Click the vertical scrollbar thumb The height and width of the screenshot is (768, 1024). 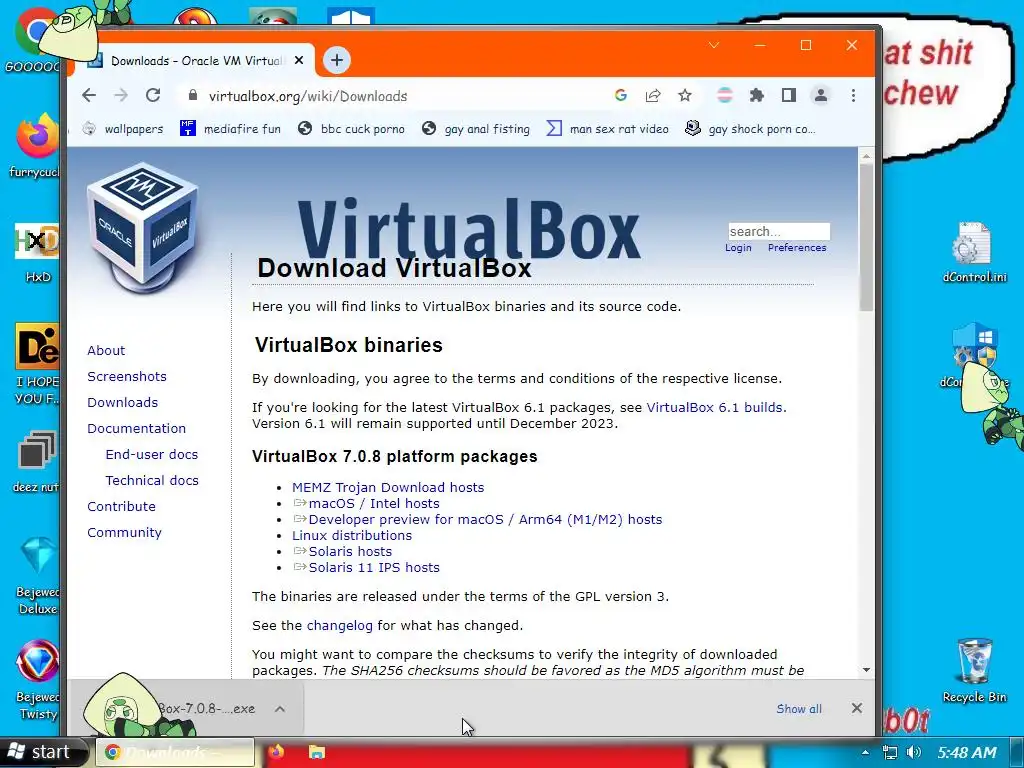[x=866, y=237]
